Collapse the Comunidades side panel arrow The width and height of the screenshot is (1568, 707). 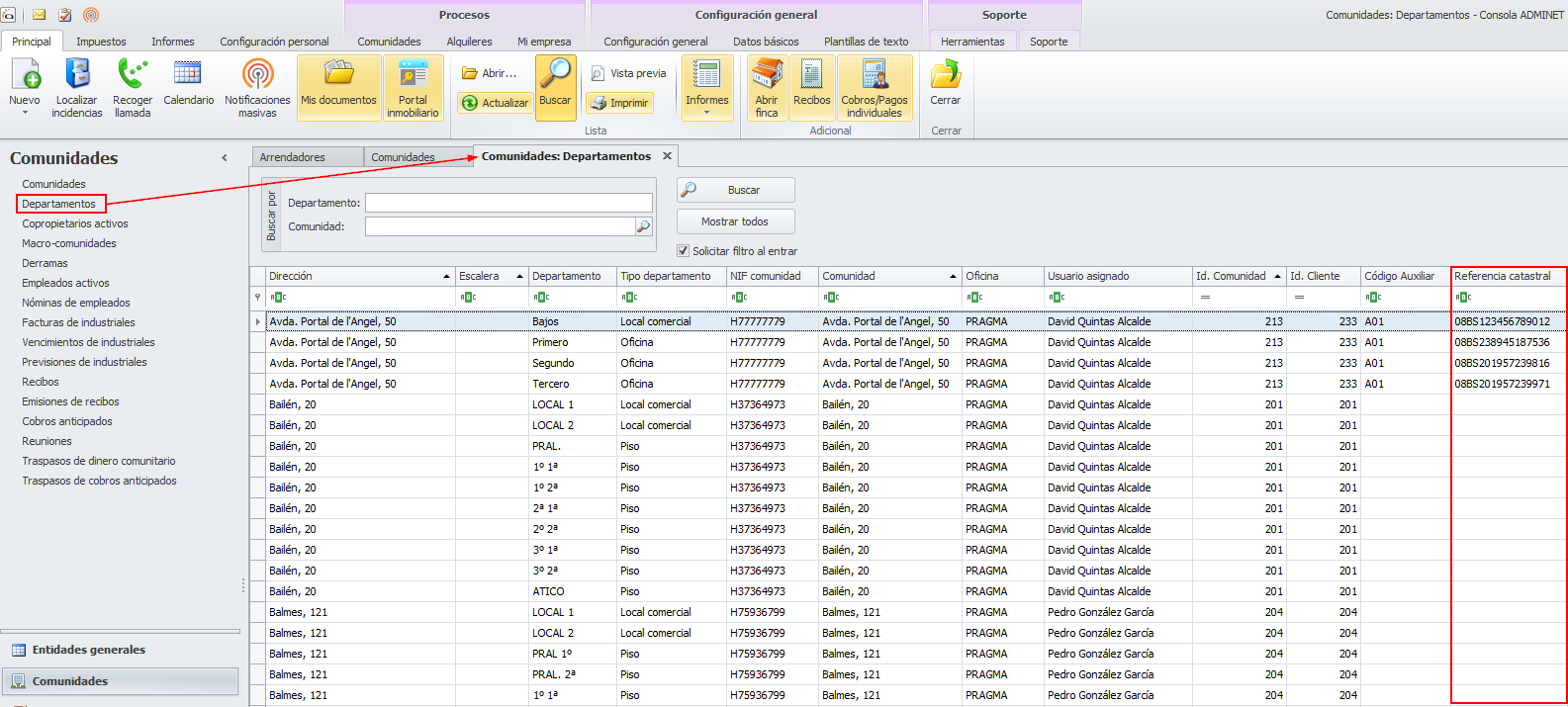(225, 158)
